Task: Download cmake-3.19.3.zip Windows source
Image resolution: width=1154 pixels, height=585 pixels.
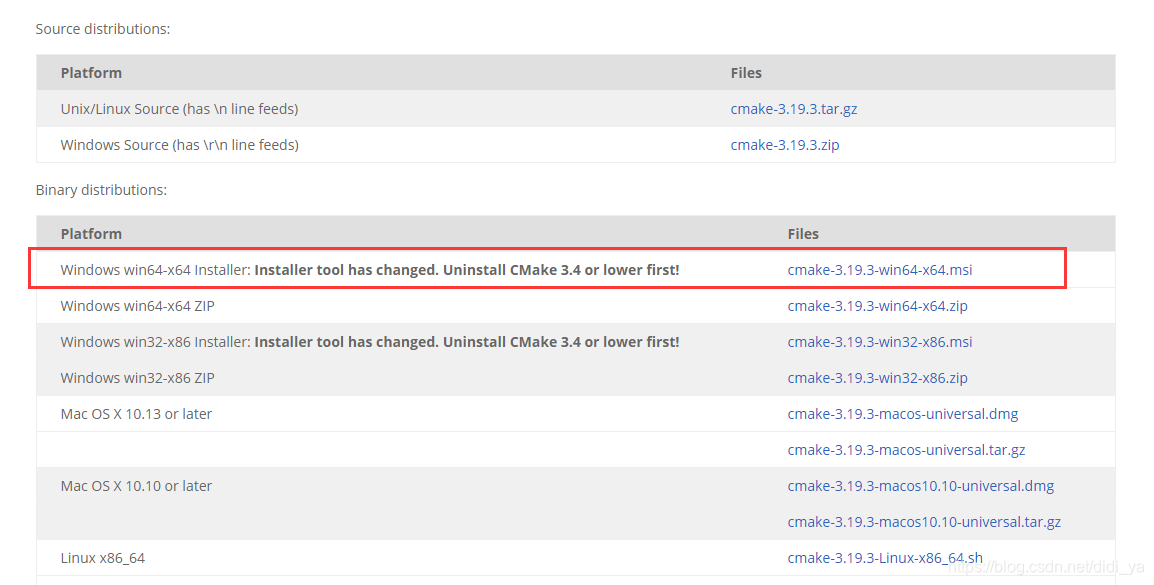Action: (785, 145)
